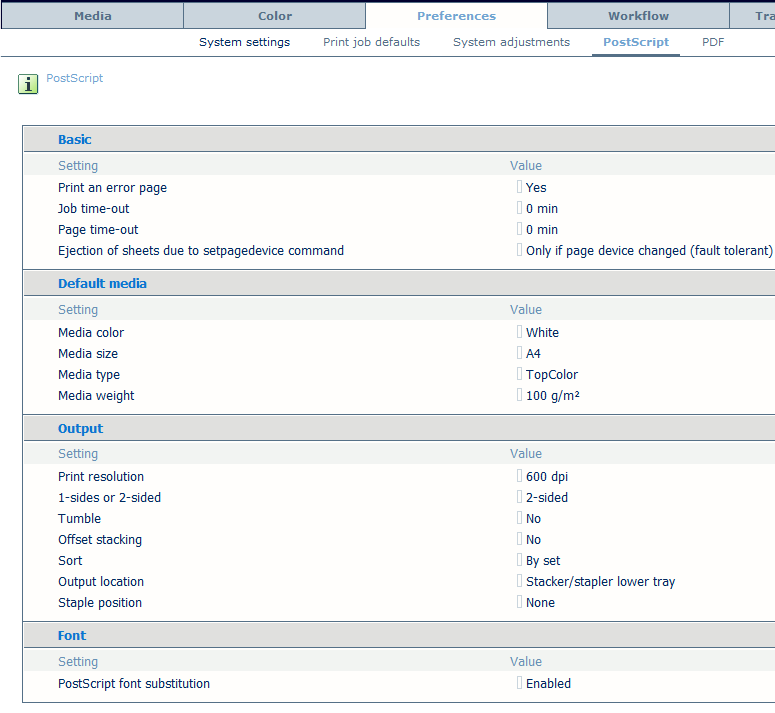
Task: Click the icon beside the 600 dpi value
Action: pyautogui.click(x=519, y=476)
